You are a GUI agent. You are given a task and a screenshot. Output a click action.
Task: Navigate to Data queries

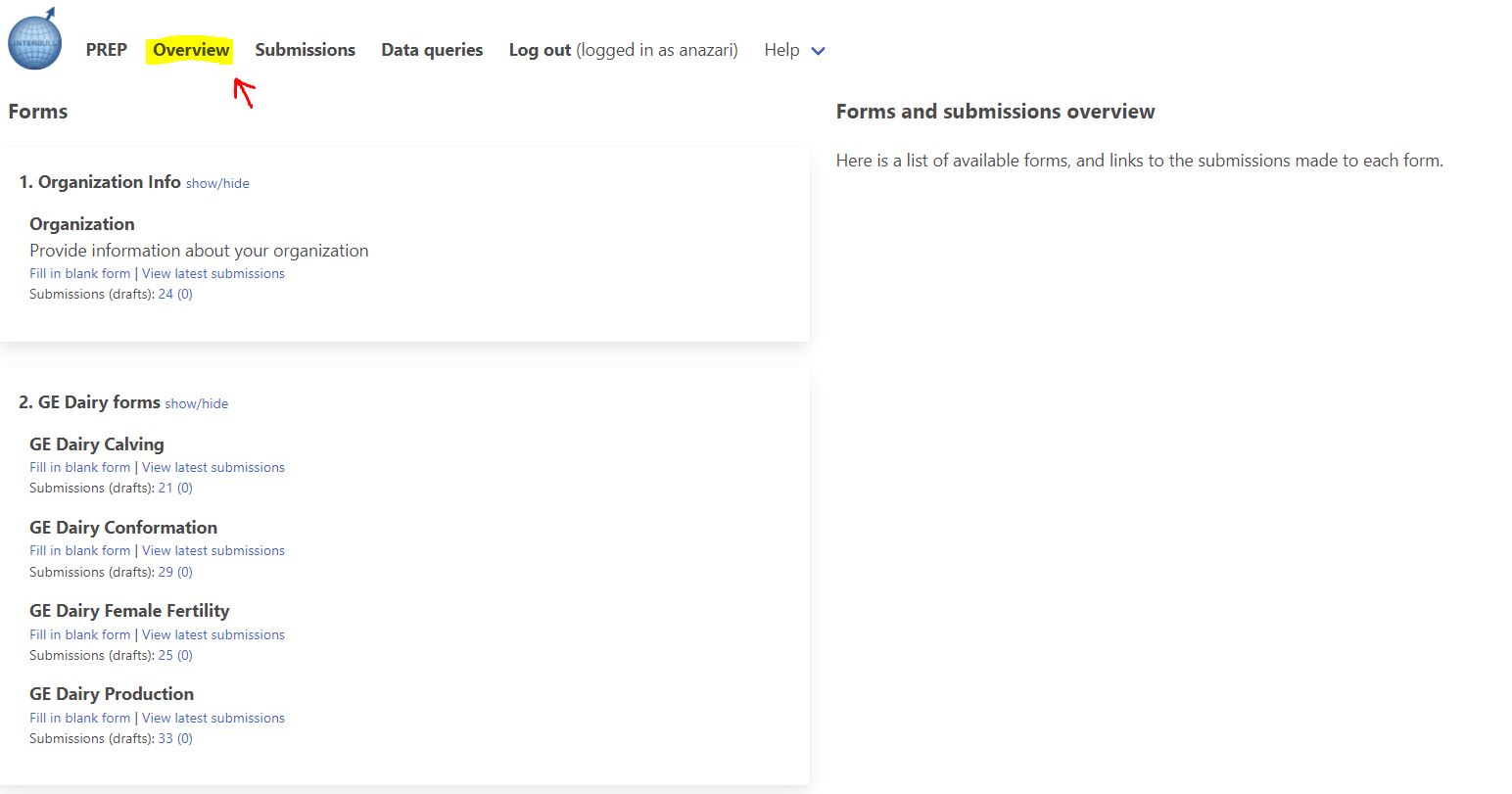coord(432,50)
